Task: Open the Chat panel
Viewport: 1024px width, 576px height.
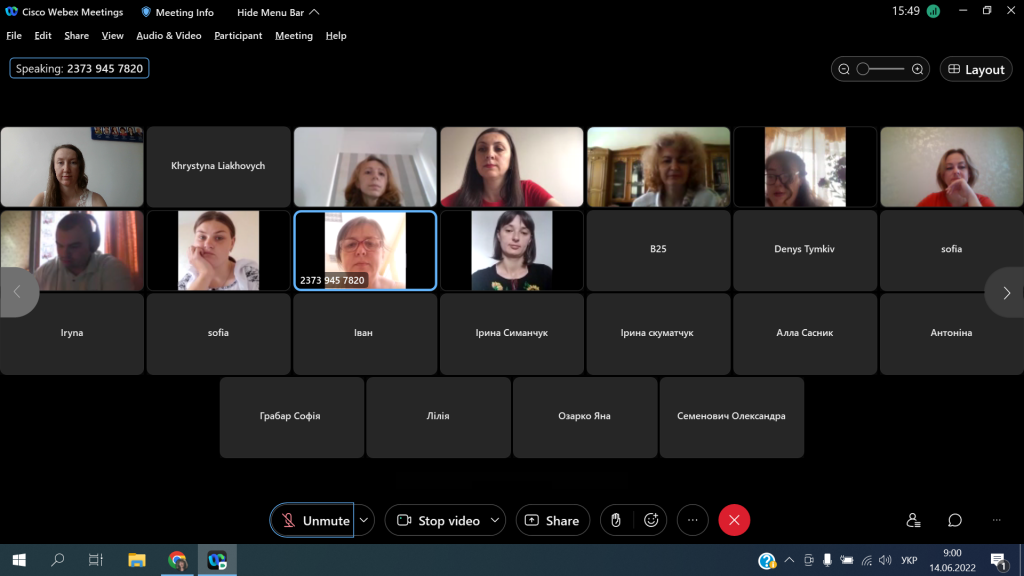Action: (955, 520)
